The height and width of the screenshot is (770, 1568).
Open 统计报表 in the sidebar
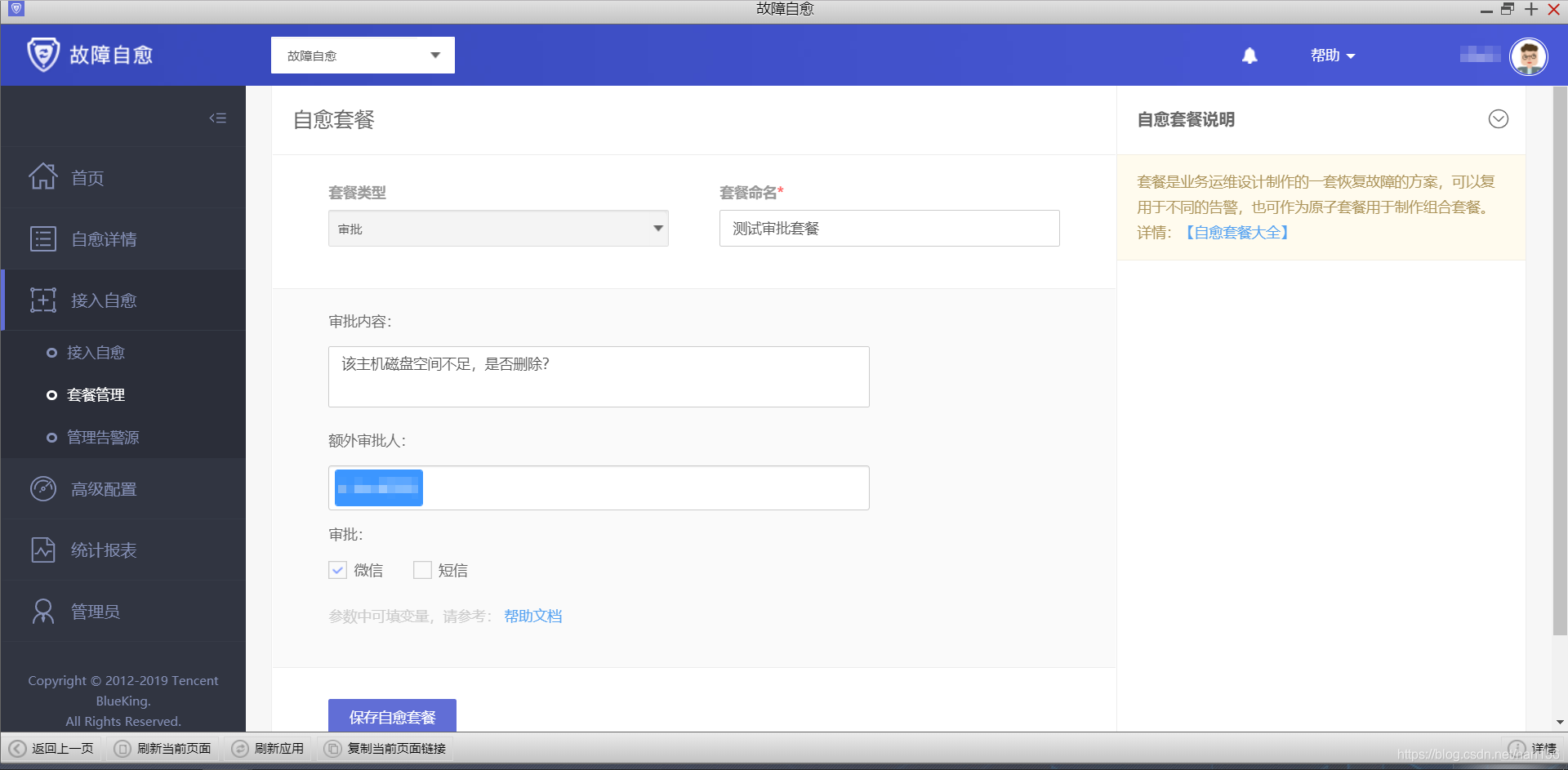pos(123,550)
